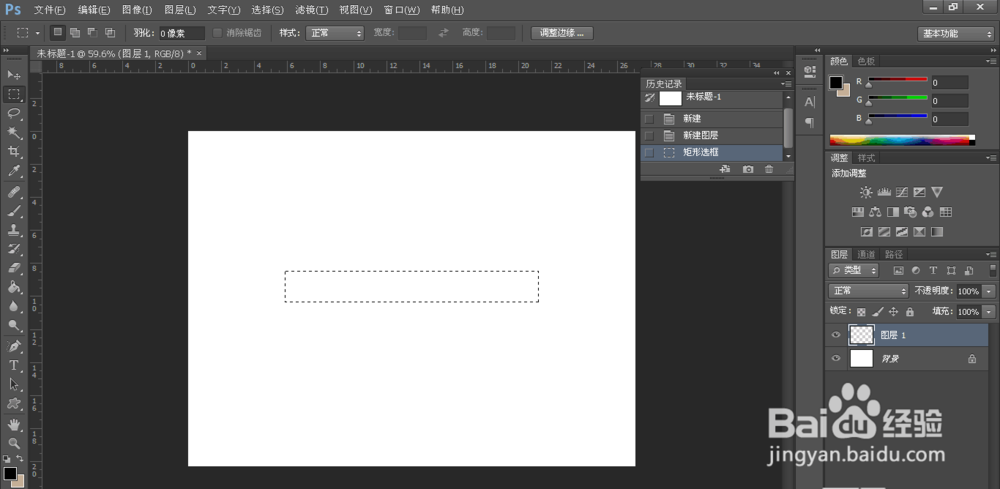This screenshot has width=1000, height=489.
Task: Open the 不透明度 opacity slider arrow
Action: pos(989,291)
